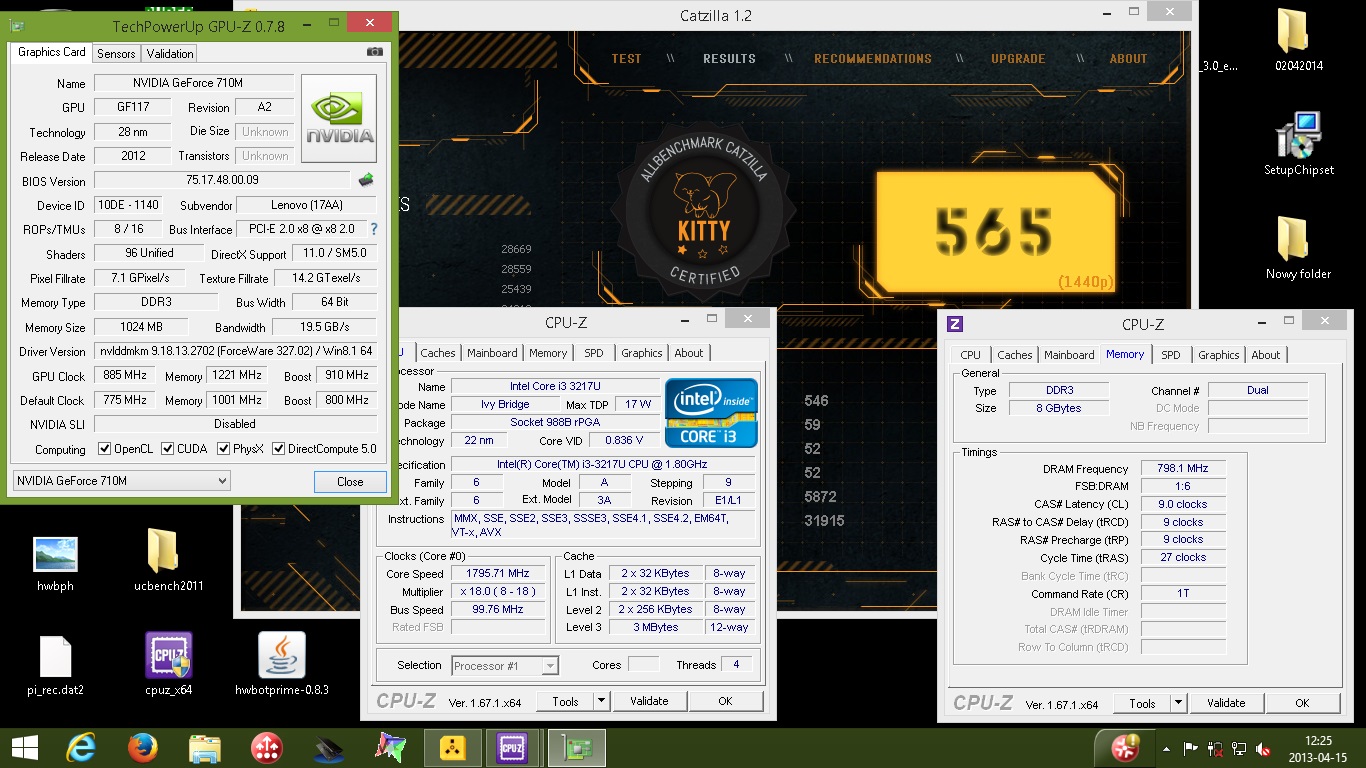
Task: Open the Processor #1 selection dropdown
Action: tap(505, 665)
